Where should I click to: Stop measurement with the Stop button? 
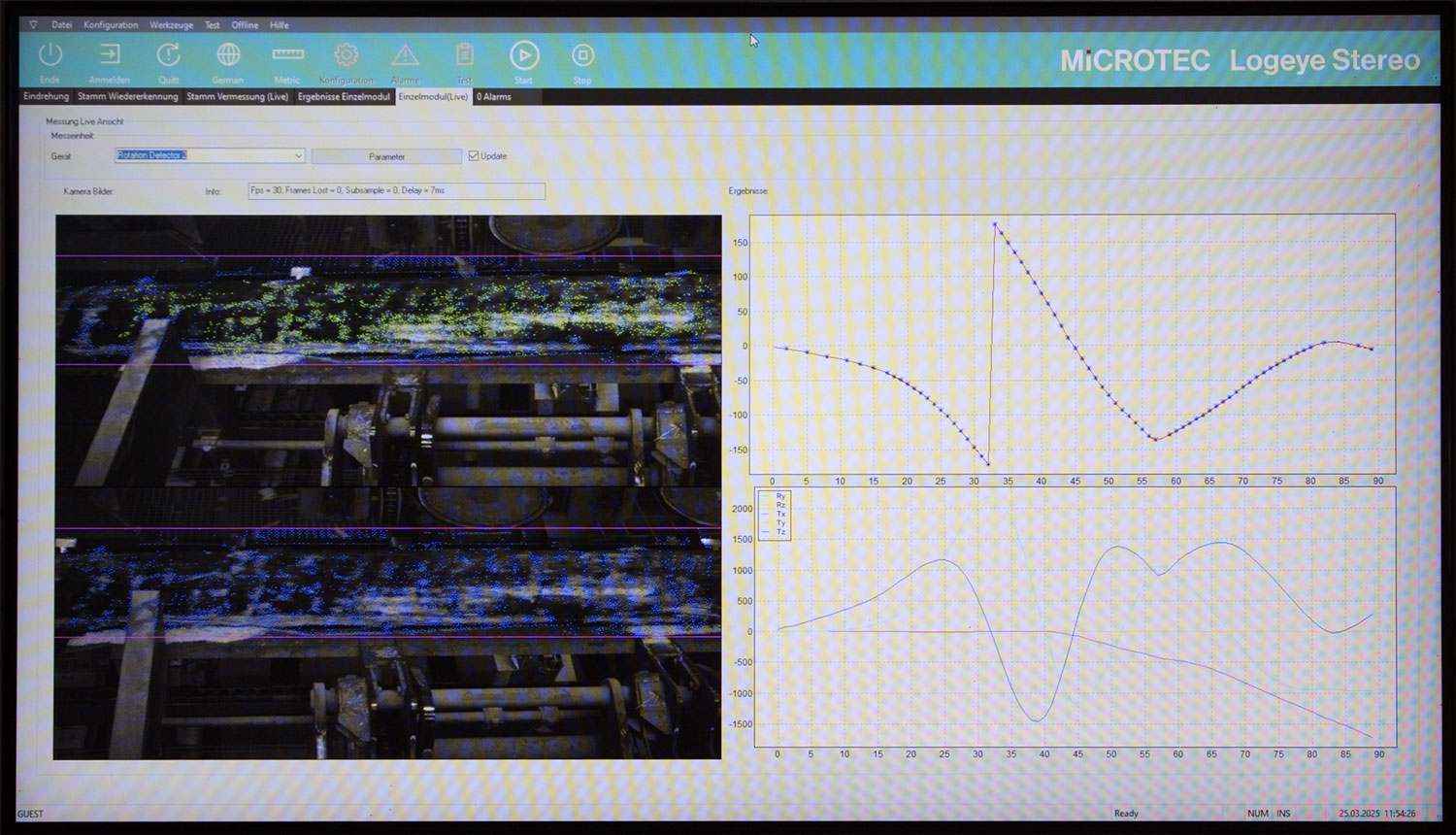click(582, 56)
